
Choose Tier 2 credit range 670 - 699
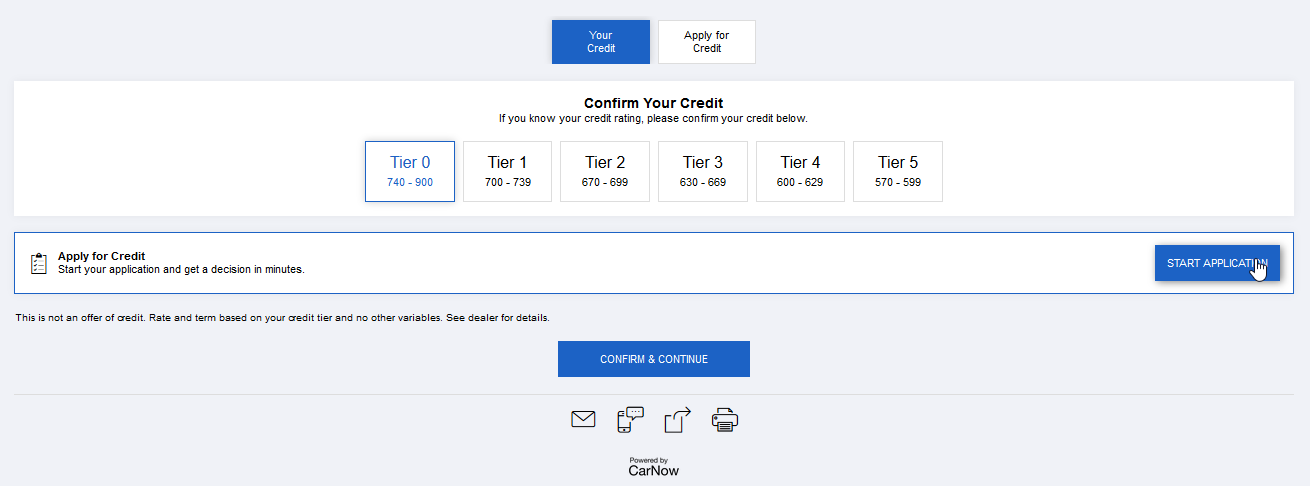[605, 171]
